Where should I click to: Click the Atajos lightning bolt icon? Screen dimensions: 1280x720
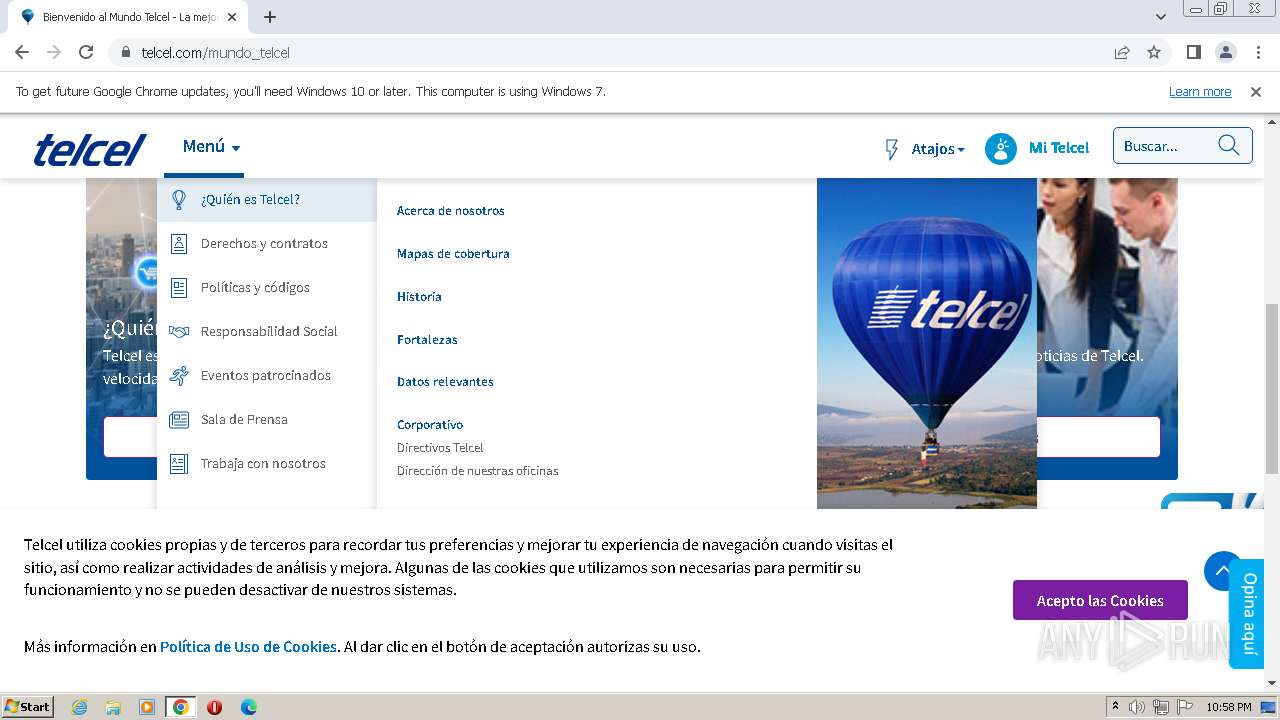point(892,149)
